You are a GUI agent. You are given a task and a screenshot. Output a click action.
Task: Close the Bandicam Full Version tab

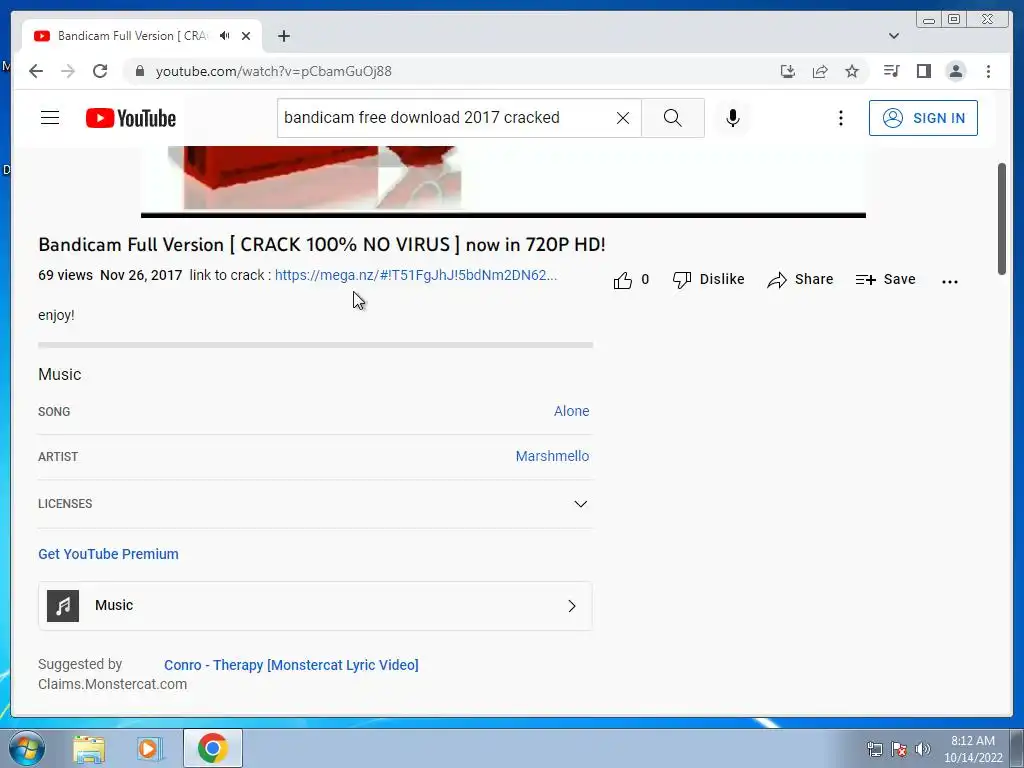(246, 36)
